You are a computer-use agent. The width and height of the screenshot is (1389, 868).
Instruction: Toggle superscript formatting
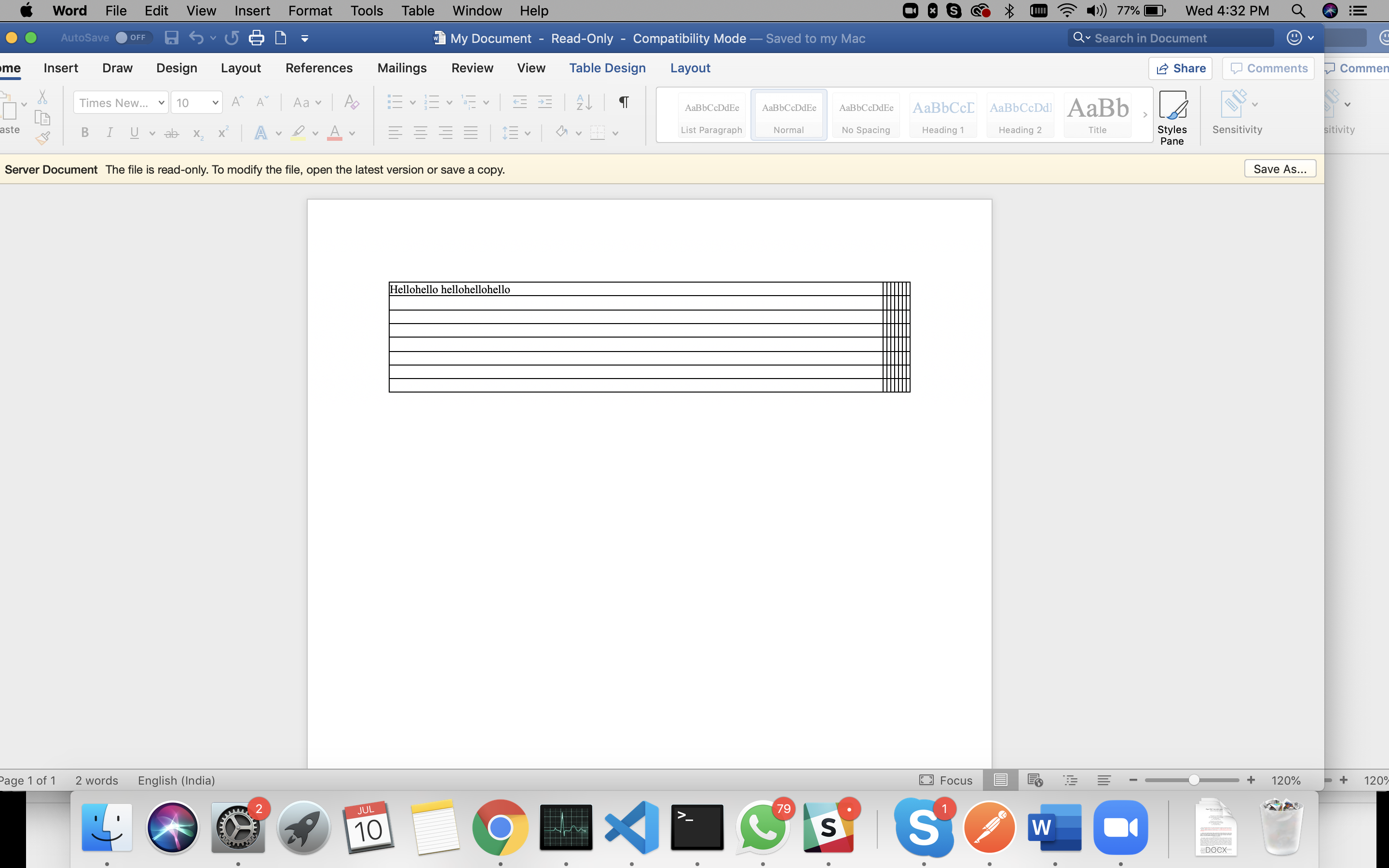(x=223, y=133)
